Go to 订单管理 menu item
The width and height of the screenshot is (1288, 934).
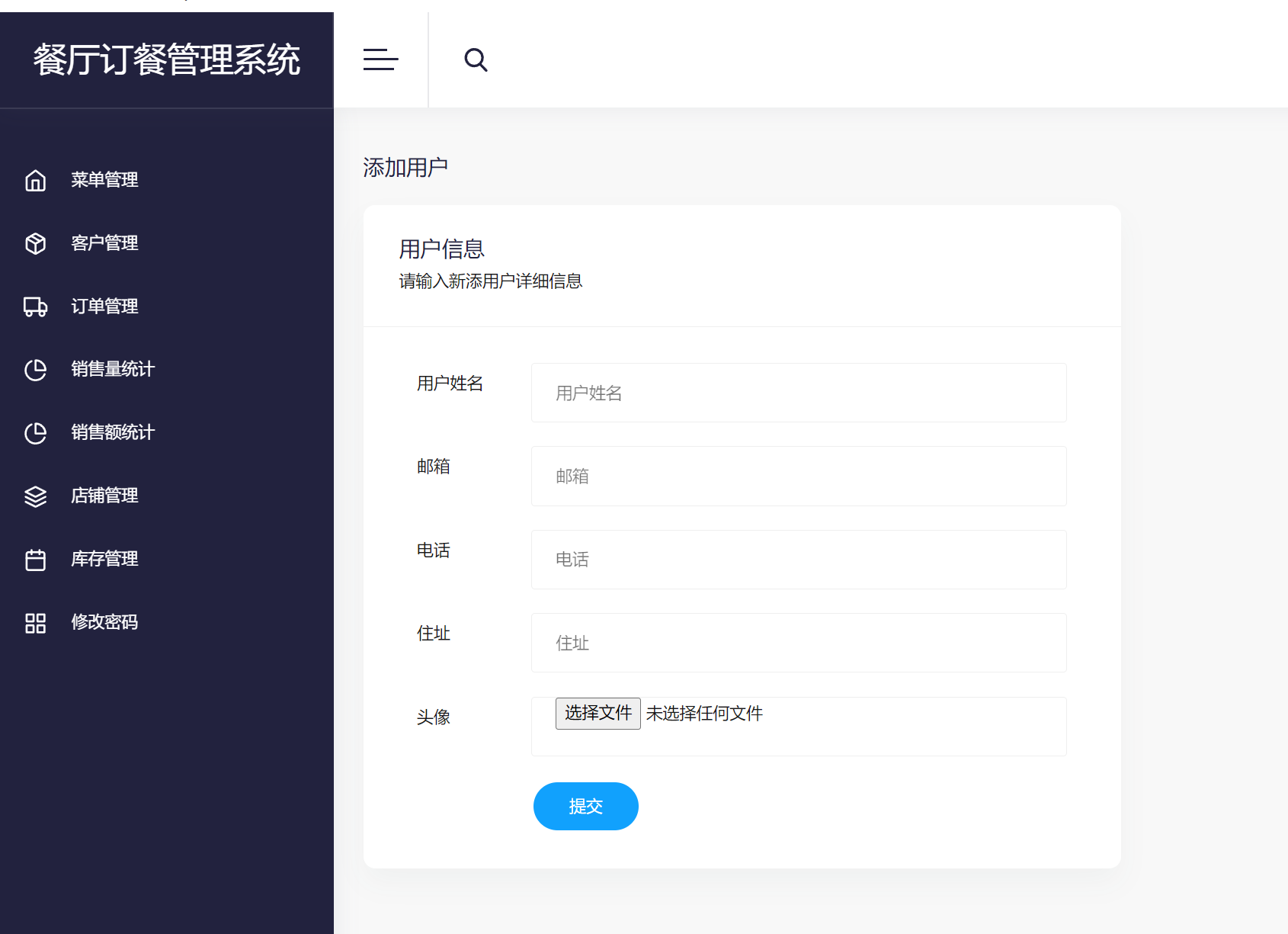coord(104,307)
